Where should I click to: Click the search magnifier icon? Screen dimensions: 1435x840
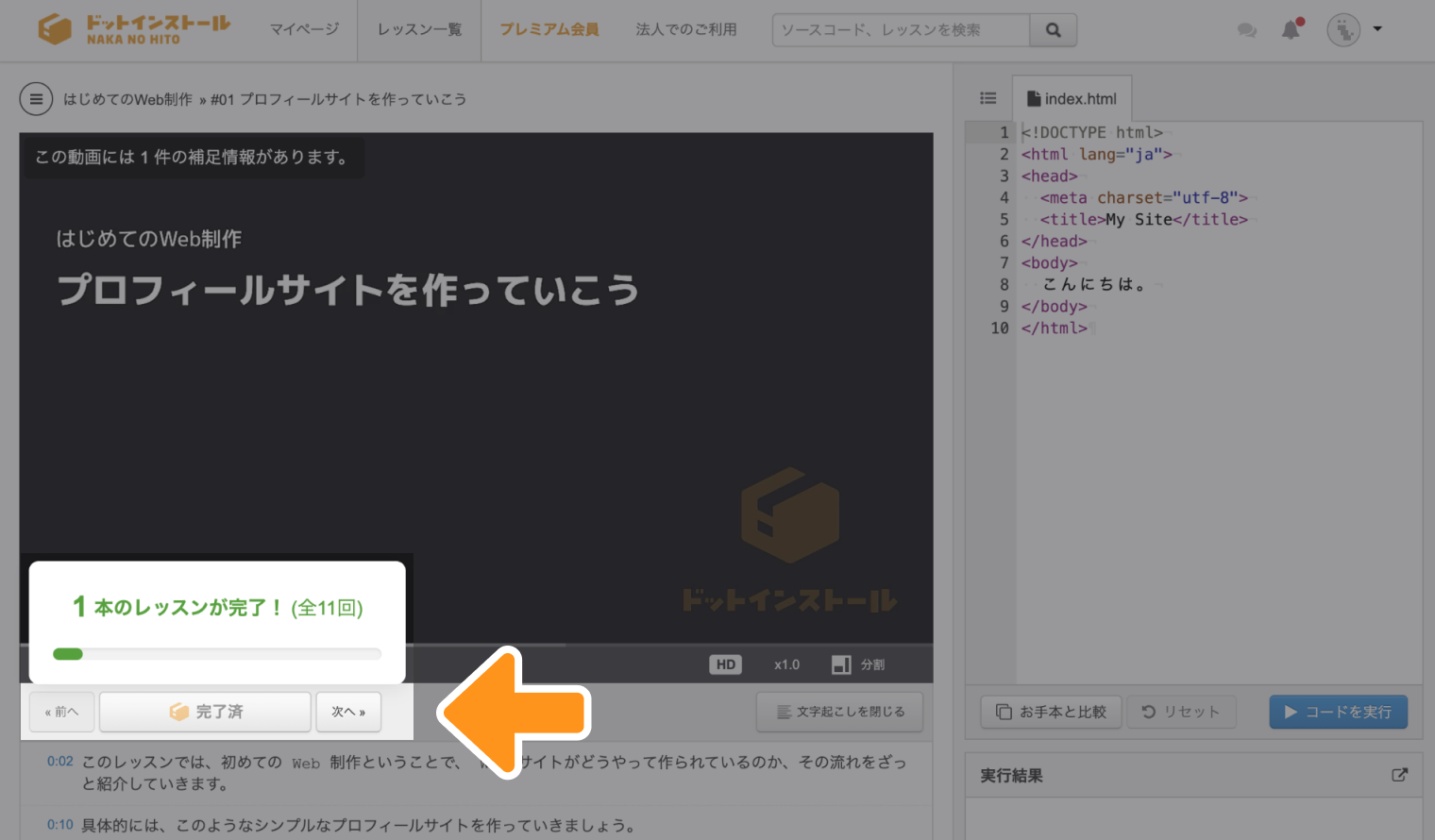pyautogui.click(x=1053, y=30)
